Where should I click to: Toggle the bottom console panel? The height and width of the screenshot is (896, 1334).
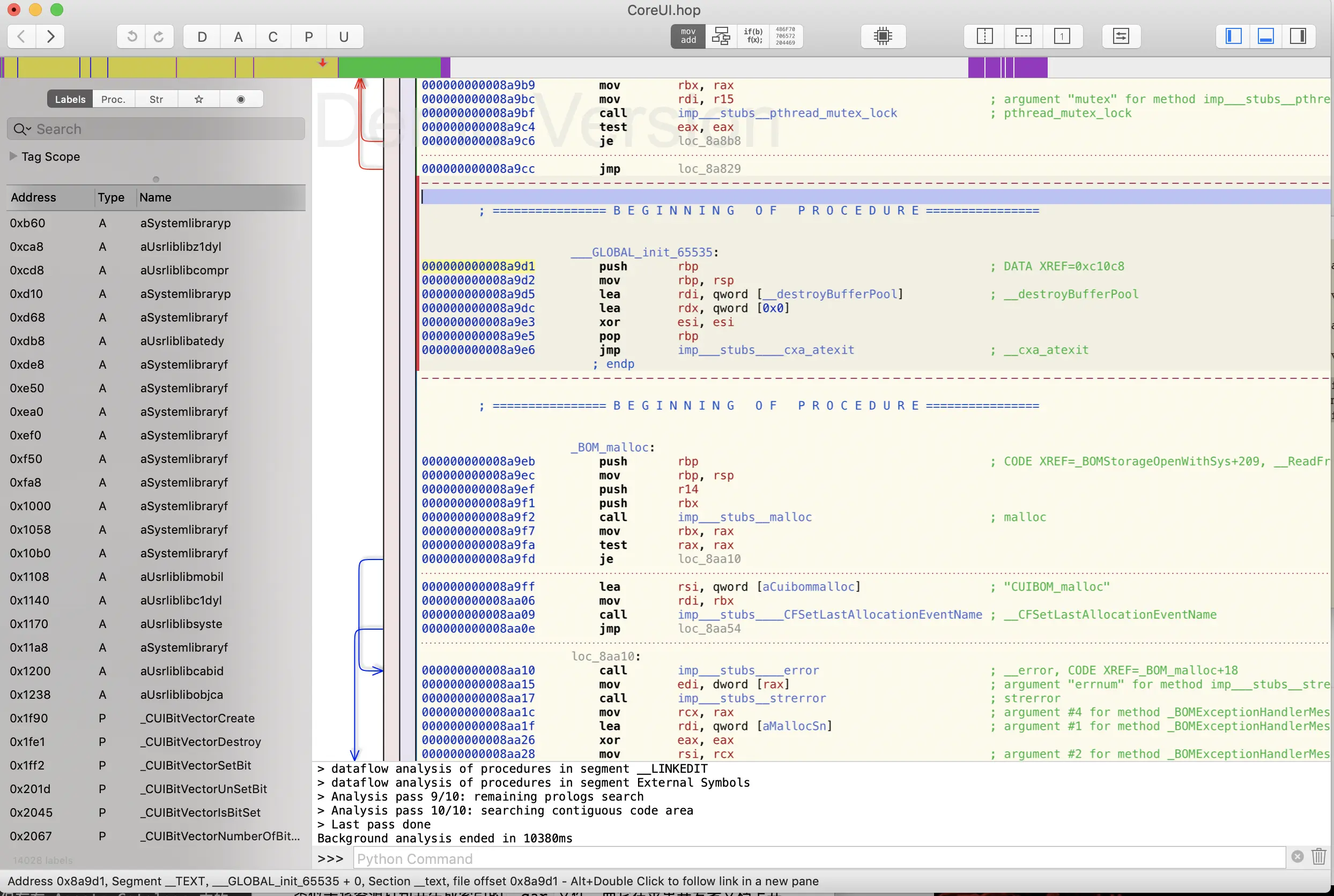(1265, 36)
